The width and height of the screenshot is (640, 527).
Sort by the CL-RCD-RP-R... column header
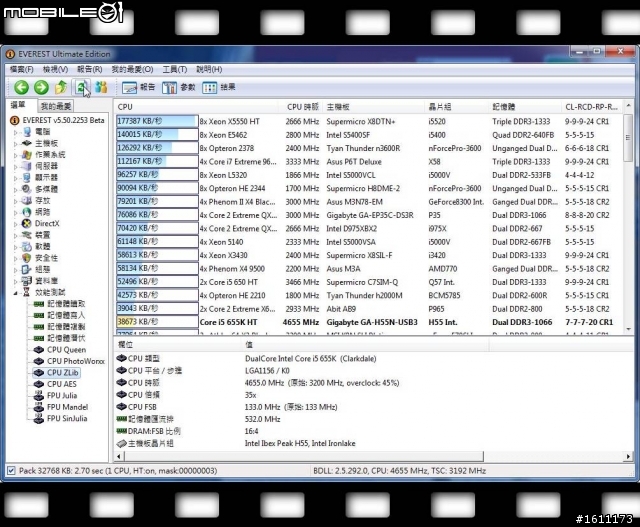tap(592, 107)
